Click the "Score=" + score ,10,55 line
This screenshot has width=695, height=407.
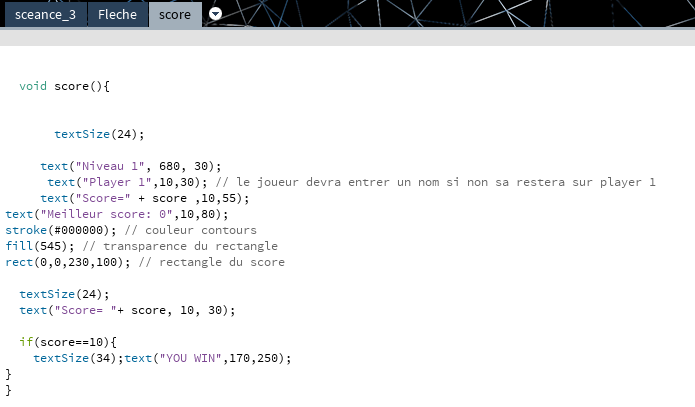(x=144, y=198)
